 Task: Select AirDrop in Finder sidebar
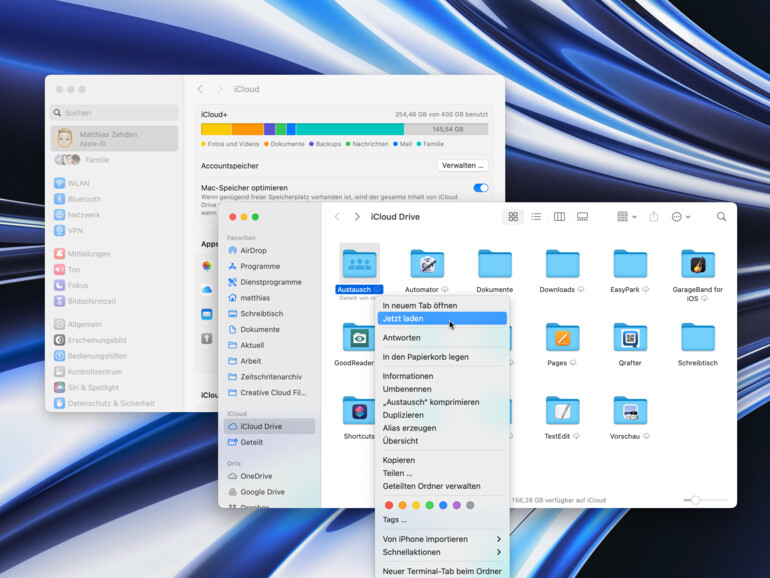coord(269,250)
